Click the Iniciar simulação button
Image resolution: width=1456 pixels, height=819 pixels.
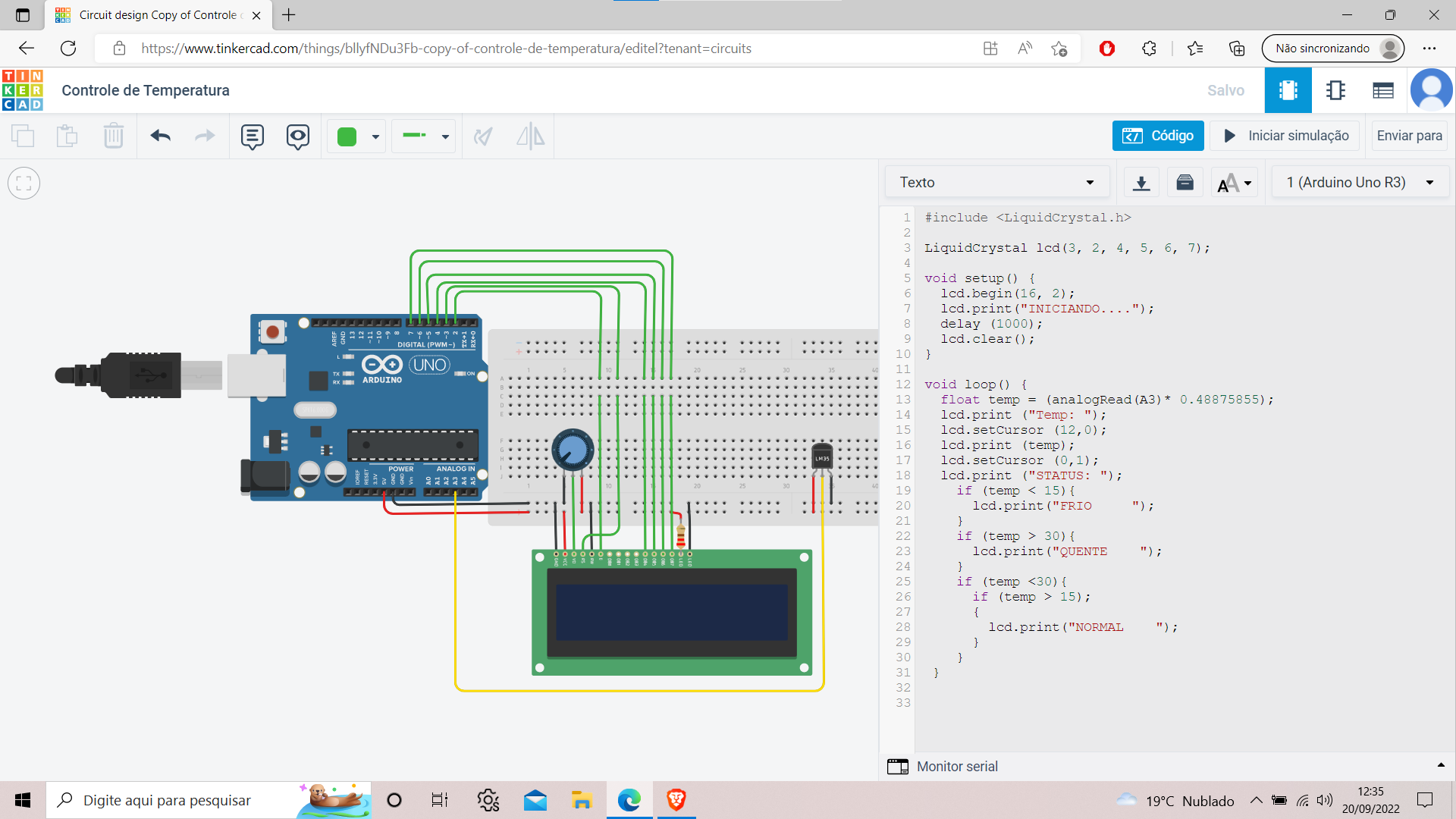click(1287, 136)
